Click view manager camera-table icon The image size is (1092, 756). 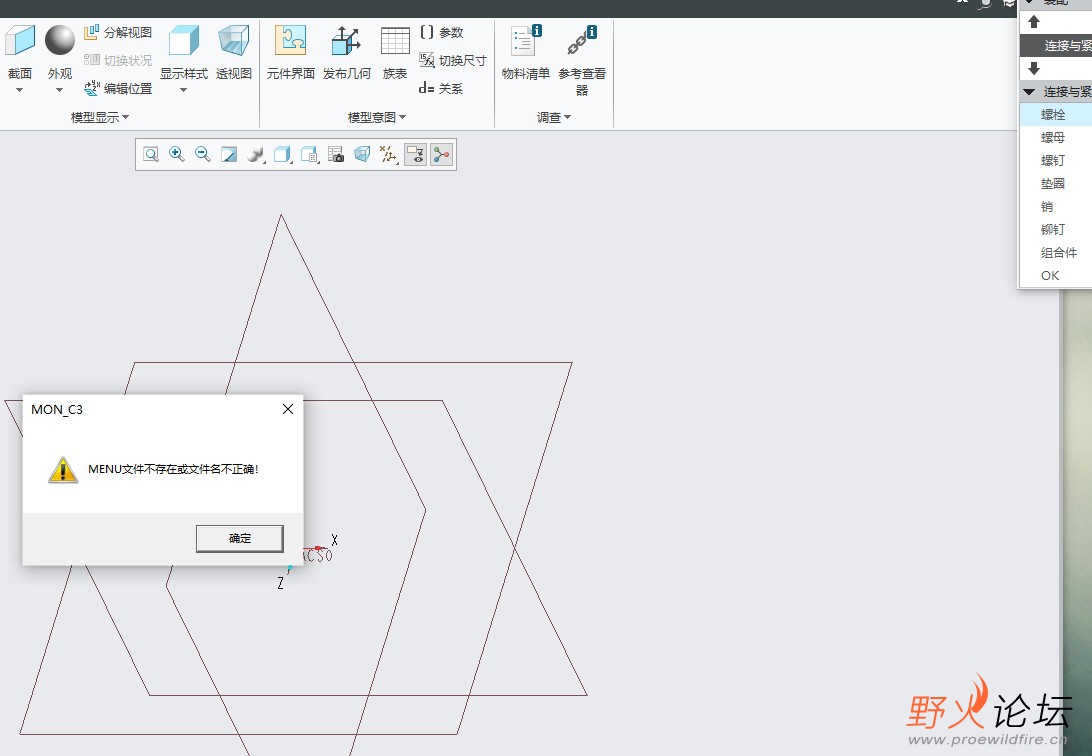tap(336, 155)
